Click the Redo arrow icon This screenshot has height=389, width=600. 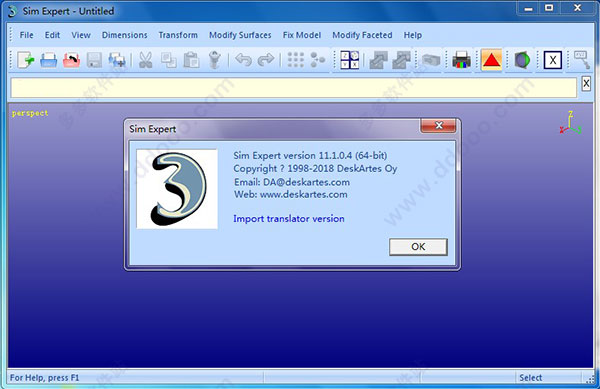point(266,60)
